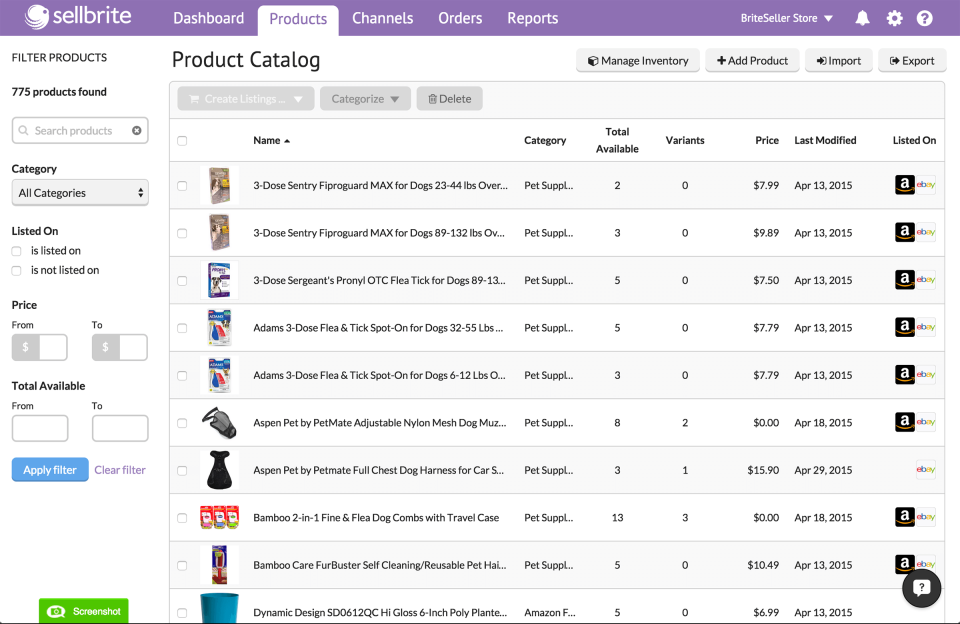Image resolution: width=960 pixels, height=624 pixels.
Task: Open the BriteSeller Store dropdown
Action: point(784,18)
